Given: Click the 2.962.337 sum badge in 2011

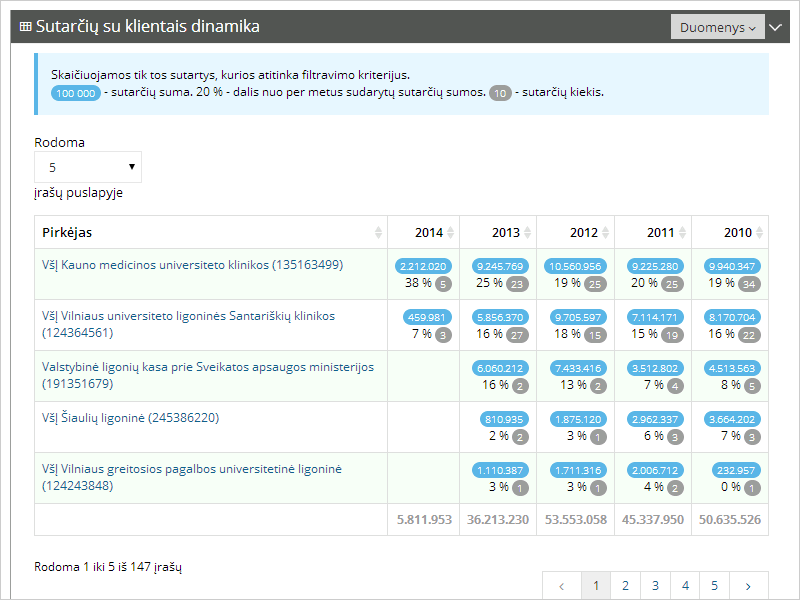Looking at the screenshot, I should point(655,419).
